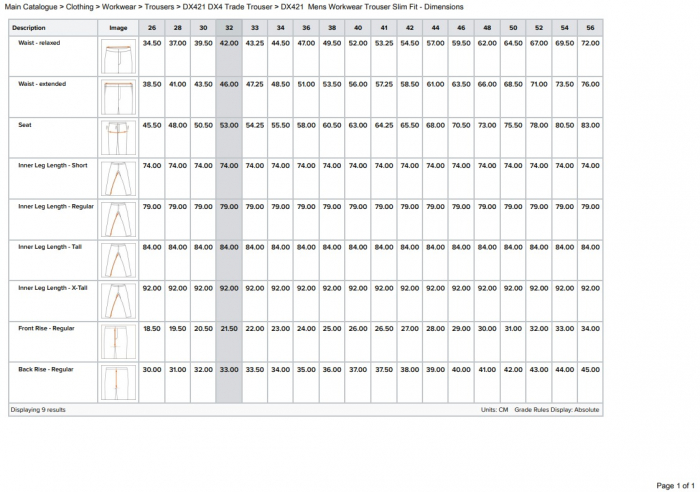Go to Main Catalogue in the breadcrumb

(x=32, y=7)
